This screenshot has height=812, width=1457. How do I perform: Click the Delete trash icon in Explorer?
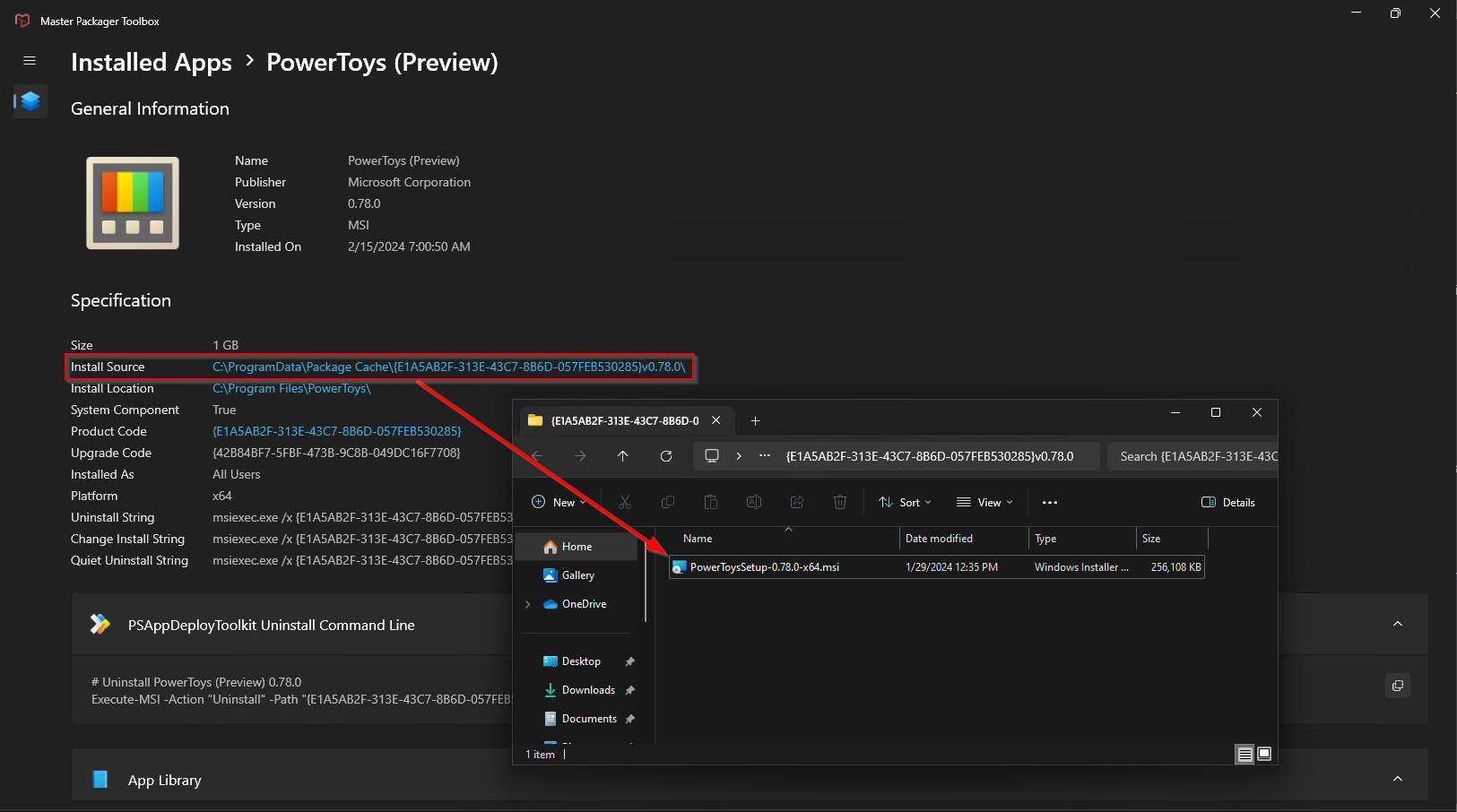click(x=840, y=502)
